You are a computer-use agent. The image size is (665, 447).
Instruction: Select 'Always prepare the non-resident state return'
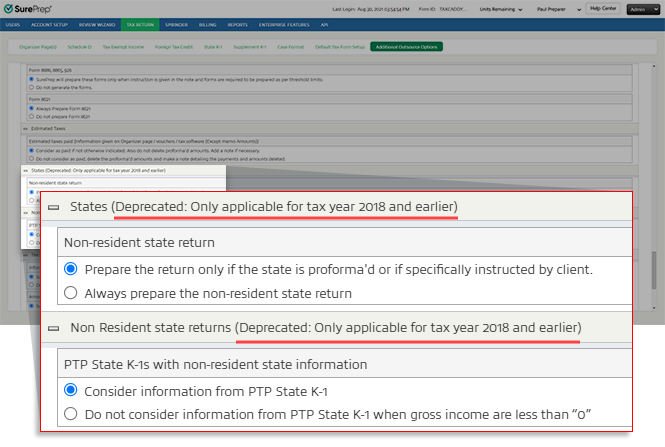[x=70, y=293]
